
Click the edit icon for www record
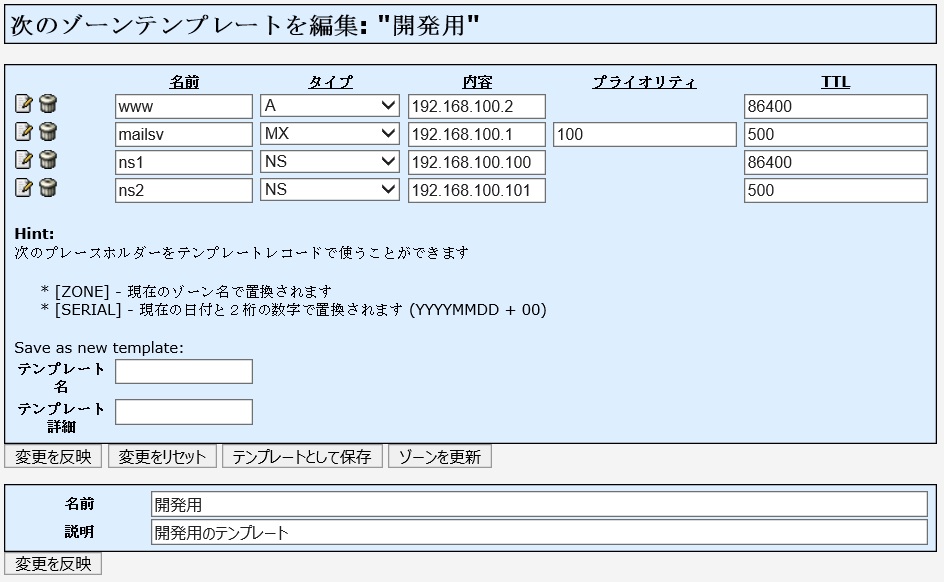coord(24,104)
